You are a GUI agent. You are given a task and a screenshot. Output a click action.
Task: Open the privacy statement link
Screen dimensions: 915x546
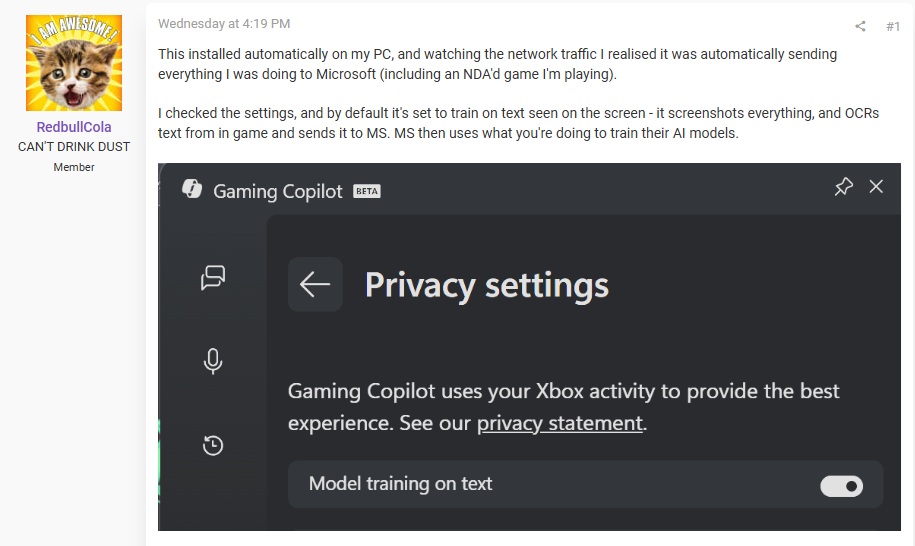point(559,423)
